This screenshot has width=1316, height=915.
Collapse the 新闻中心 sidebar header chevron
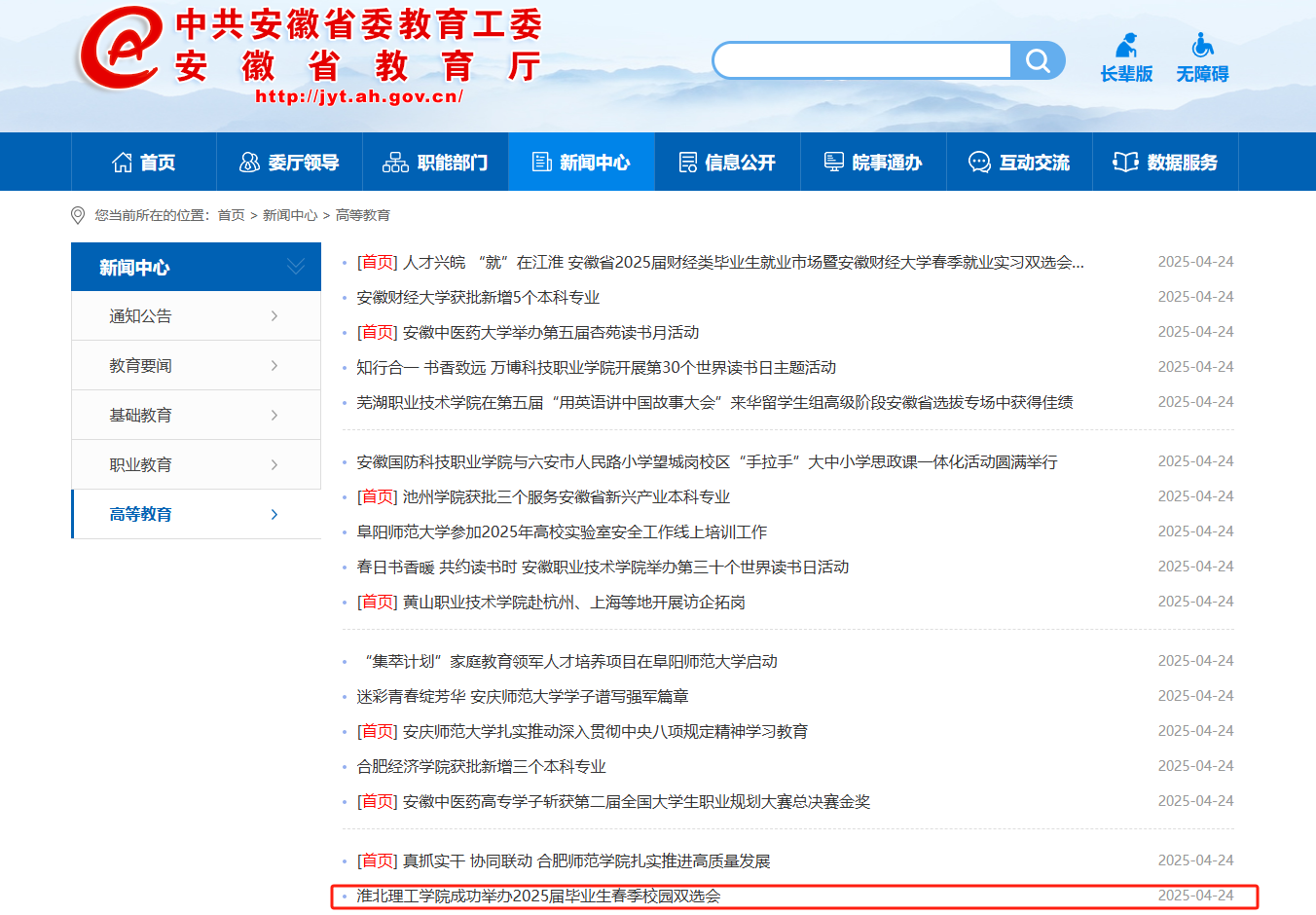pos(295,267)
